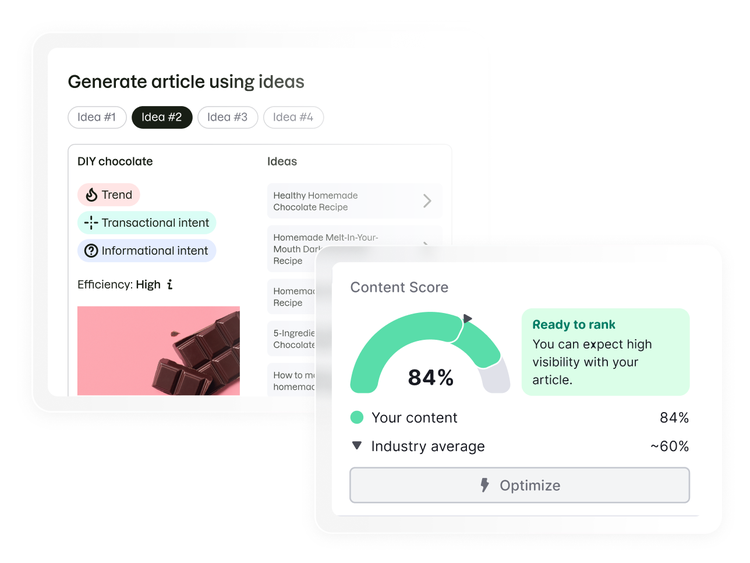
Task: Click the chocolate bar thumbnail image
Action: [159, 350]
